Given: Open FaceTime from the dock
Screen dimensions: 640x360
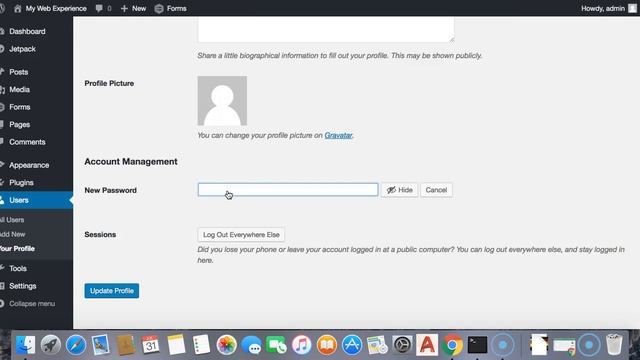Looking at the screenshot, I should tap(277, 345).
